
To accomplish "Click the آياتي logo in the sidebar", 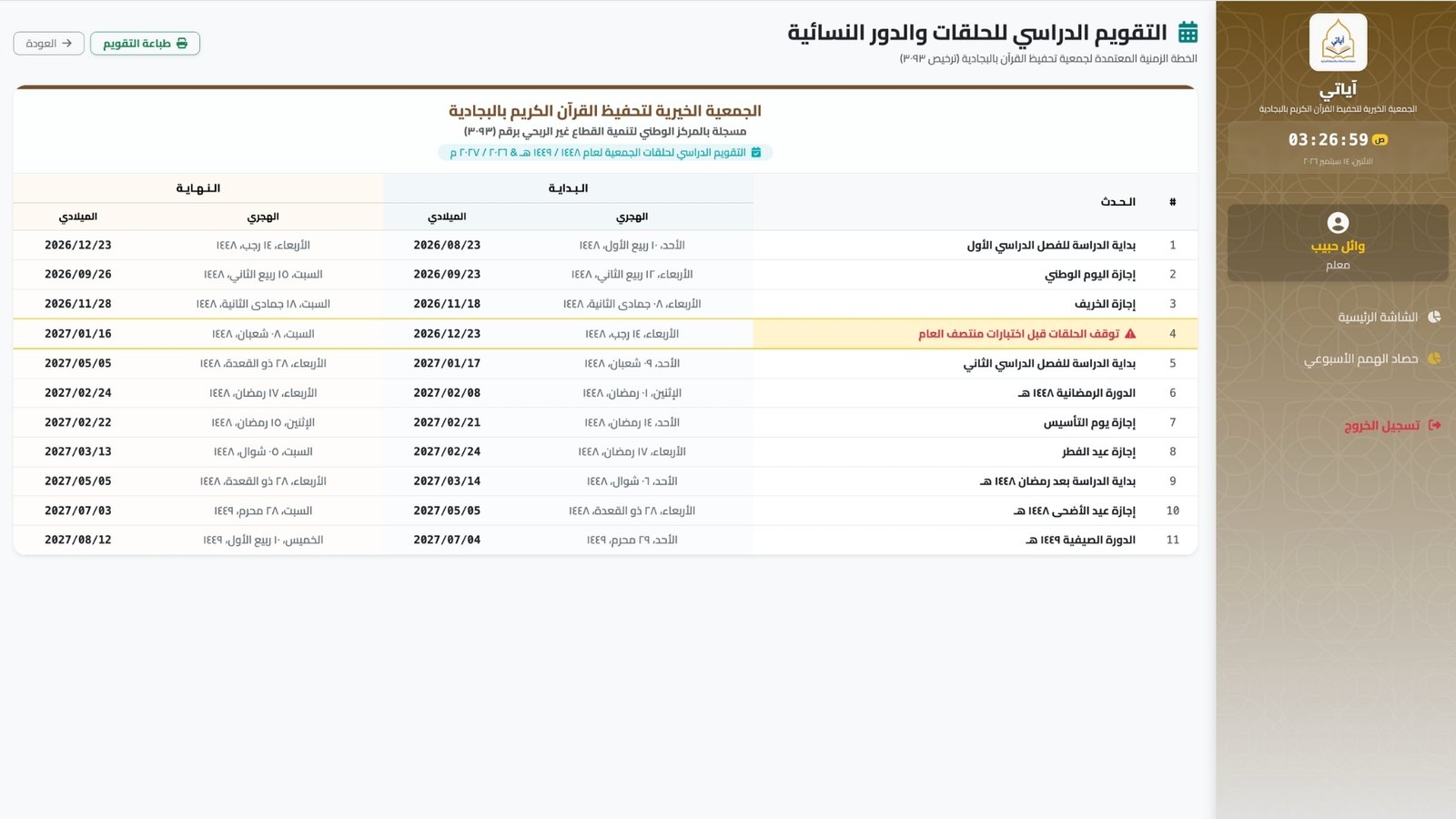I will coord(1338,42).
